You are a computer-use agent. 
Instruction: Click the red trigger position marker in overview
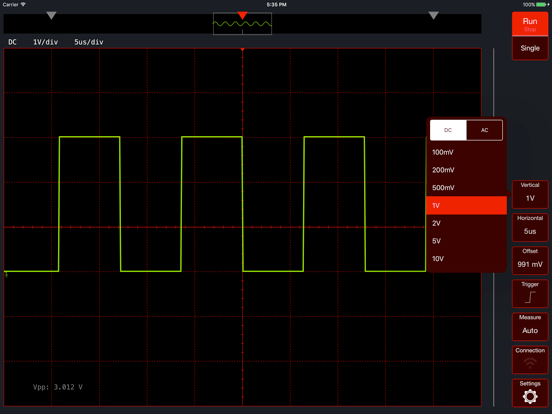tap(242, 15)
